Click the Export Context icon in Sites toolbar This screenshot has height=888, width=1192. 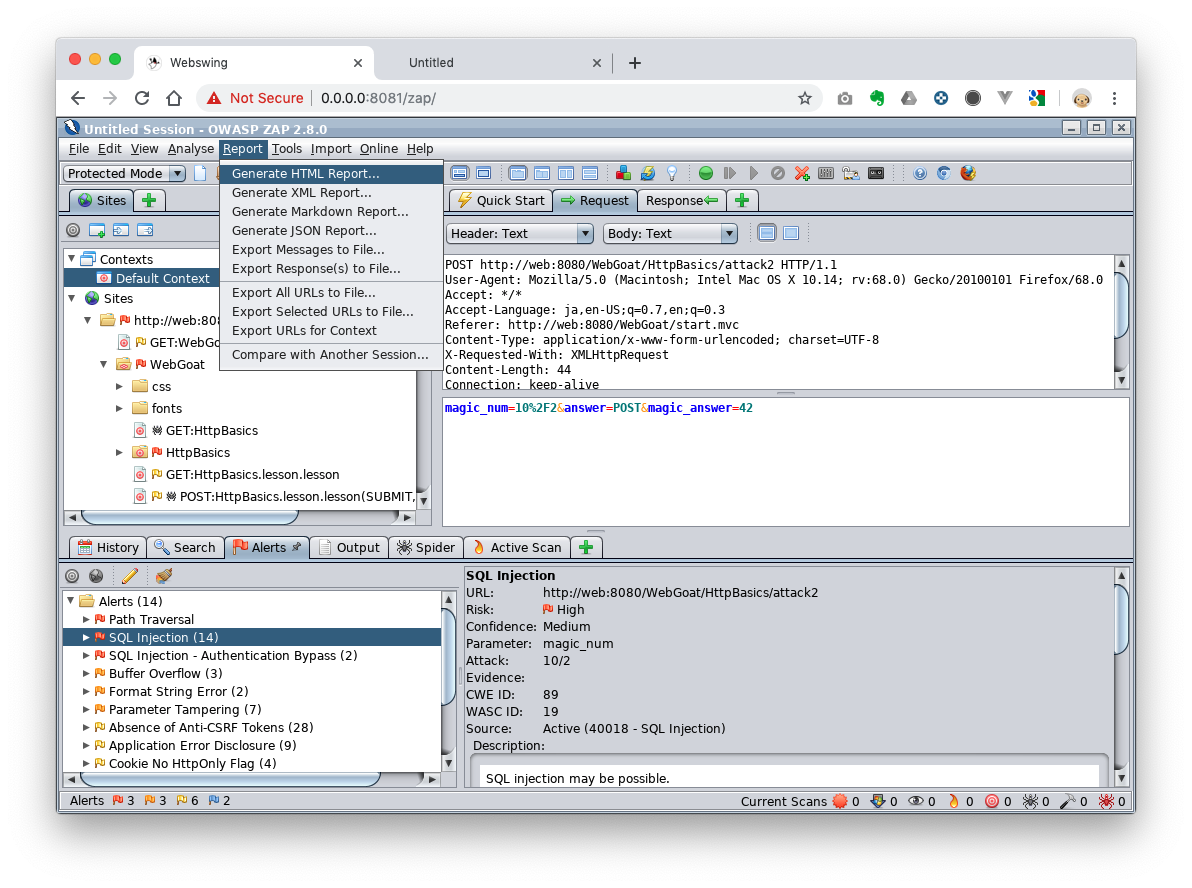145,230
